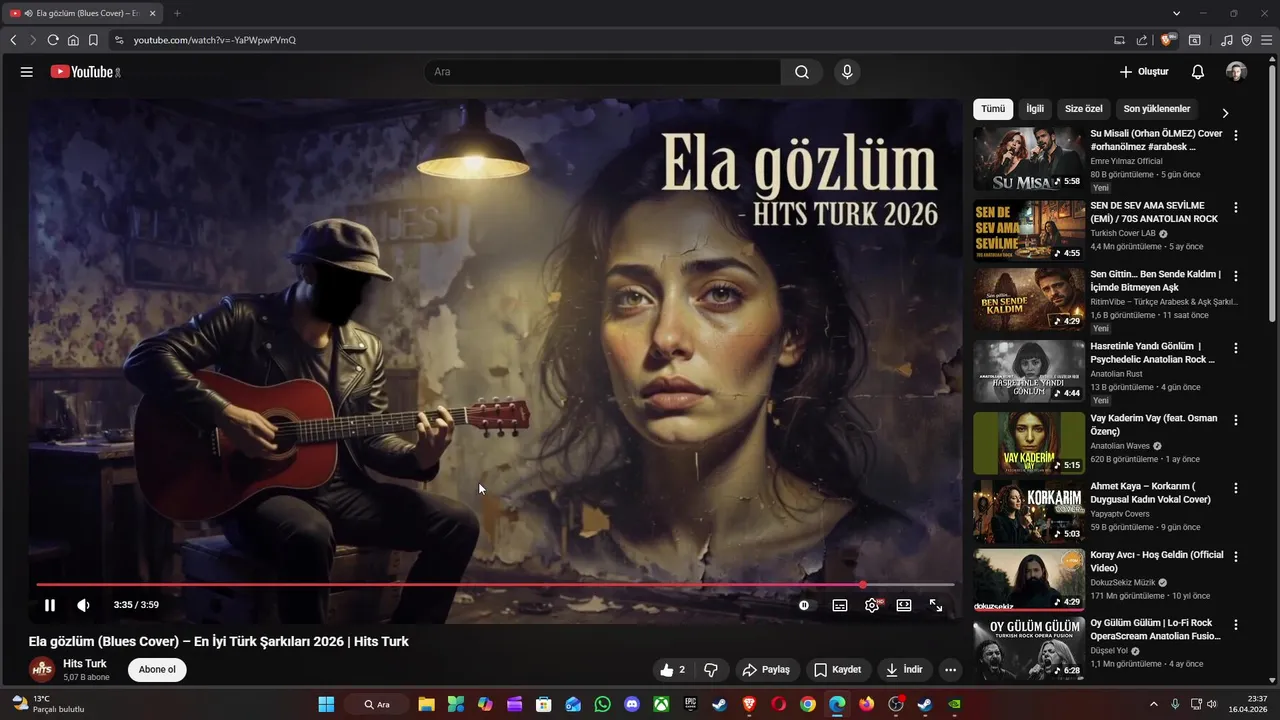Open Discord from the taskbar

point(632,704)
